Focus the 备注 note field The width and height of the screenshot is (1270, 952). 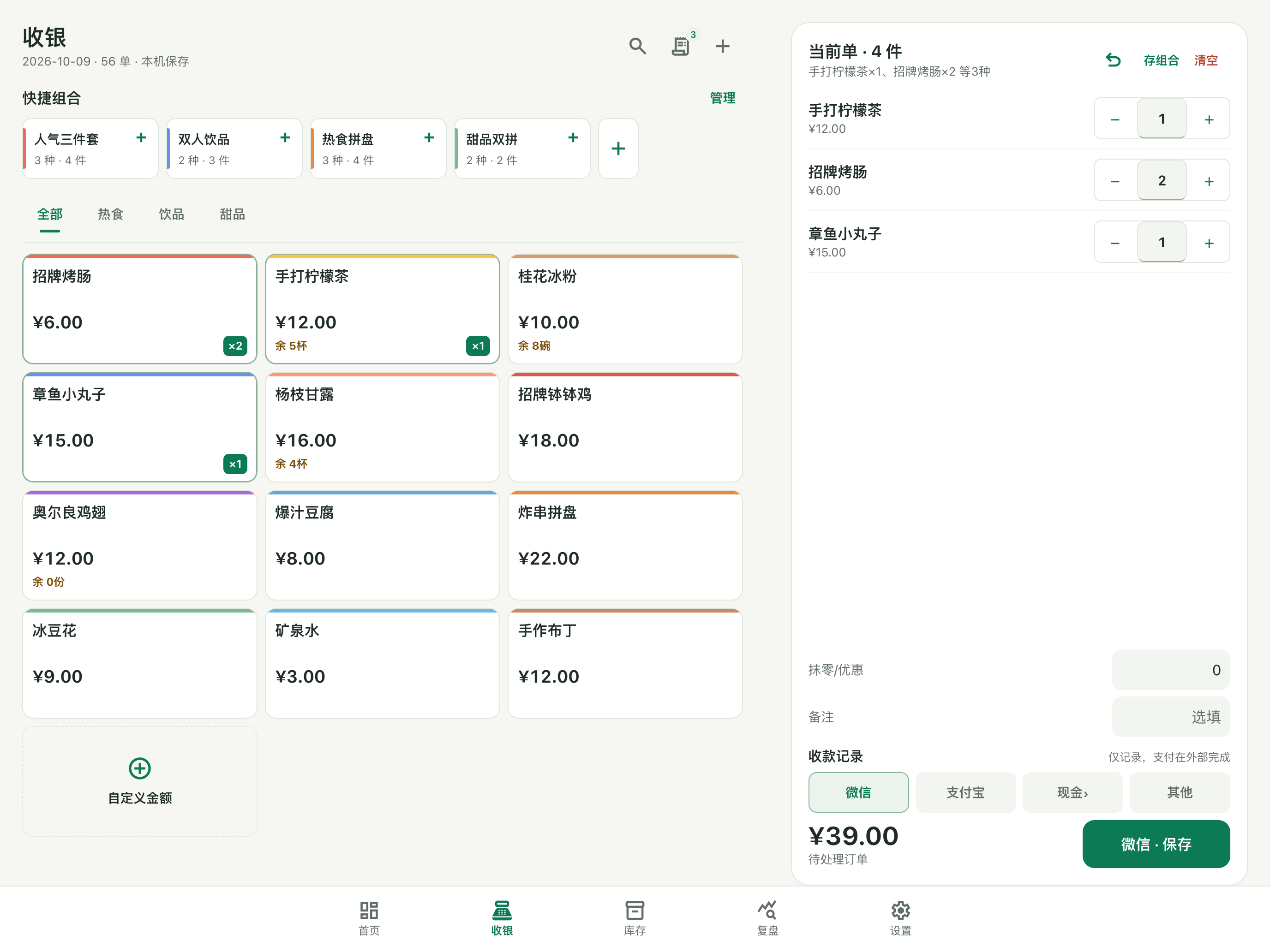pyautogui.click(x=1171, y=717)
